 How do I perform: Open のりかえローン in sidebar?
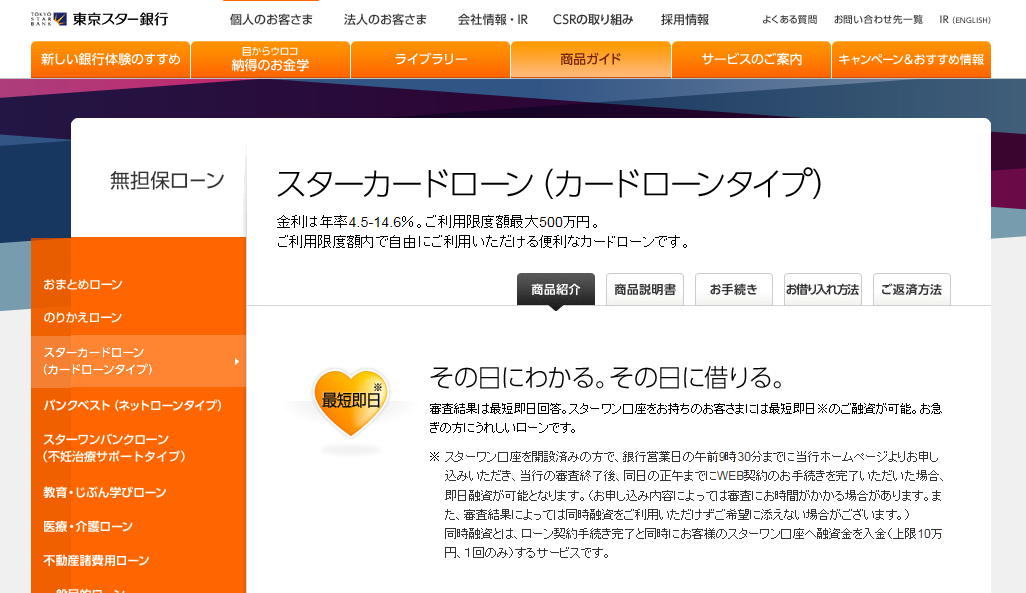83,317
